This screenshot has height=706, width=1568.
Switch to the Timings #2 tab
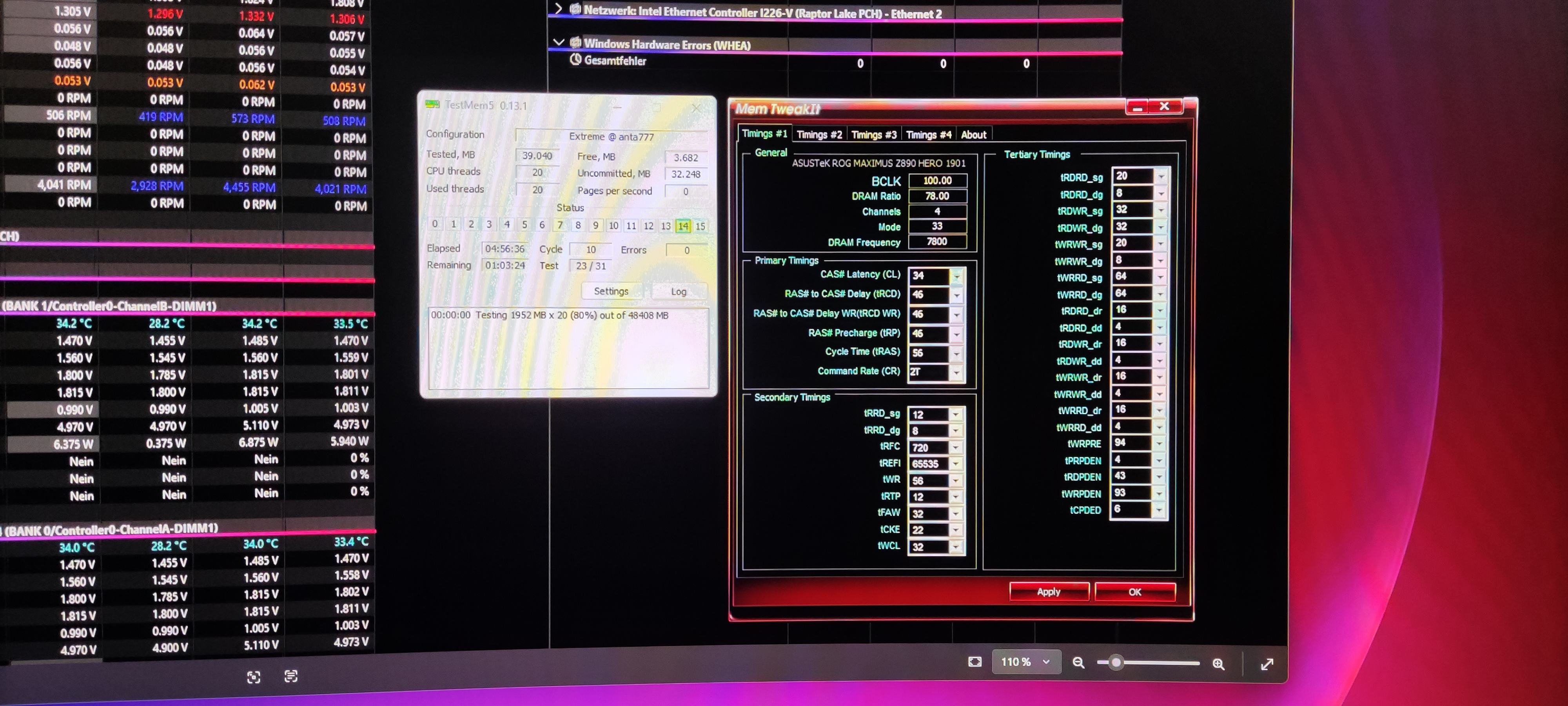(x=819, y=135)
